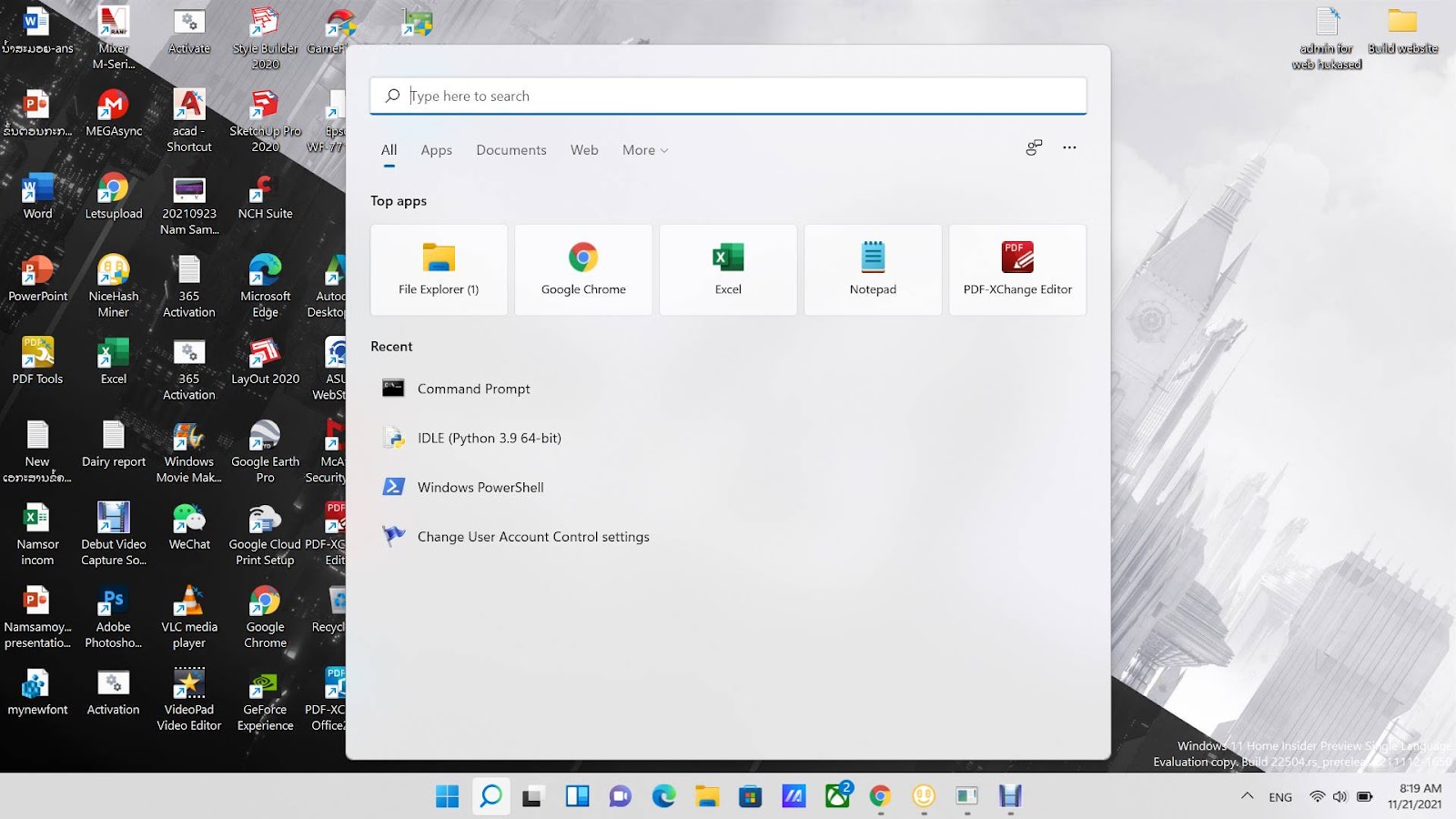Select the LayOut 2020 desktop shortcut
The image size is (1456, 819).
[265, 362]
